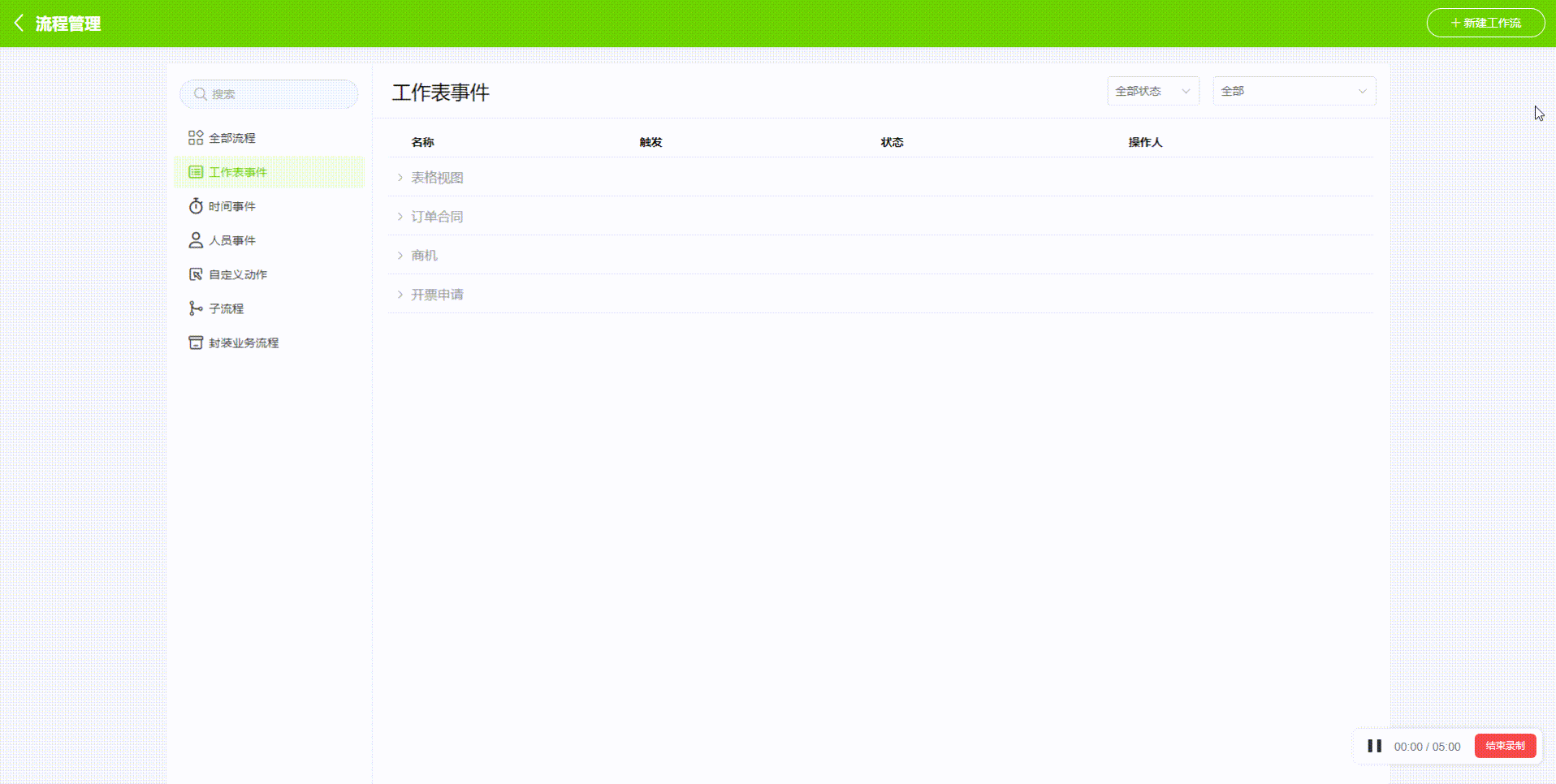Click the 触发 column header
This screenshot has height=784, width=1556.
650,142
